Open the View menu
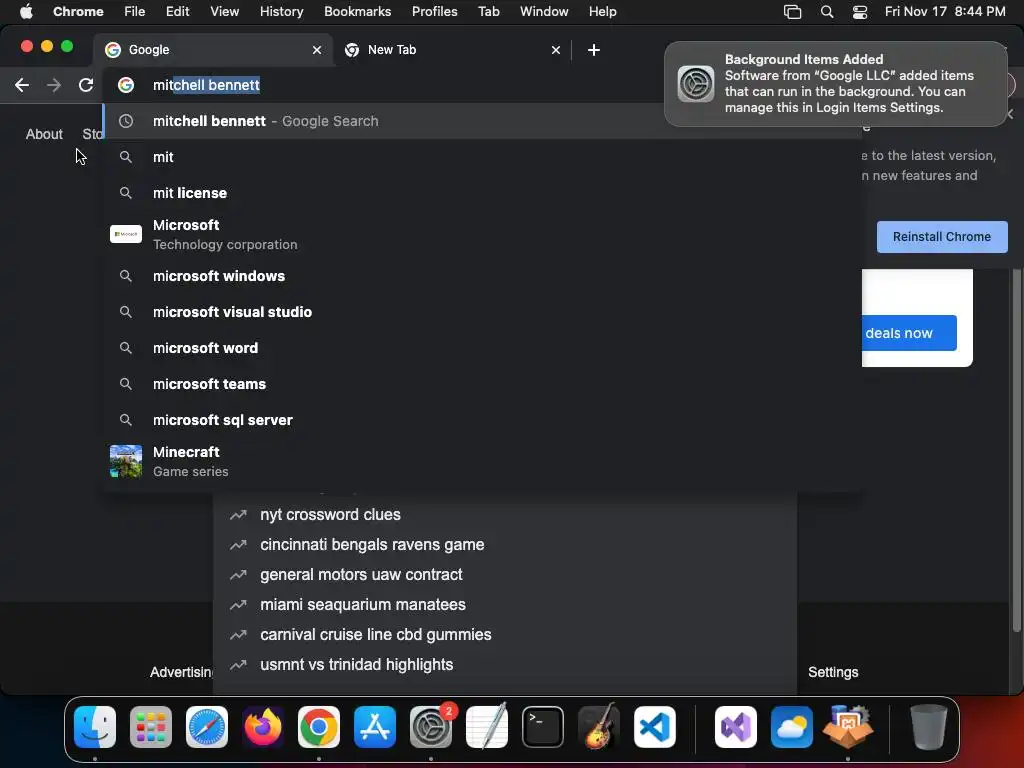Screen dimensions: 1024x768 pyautogui.click(x=224, y=11)
